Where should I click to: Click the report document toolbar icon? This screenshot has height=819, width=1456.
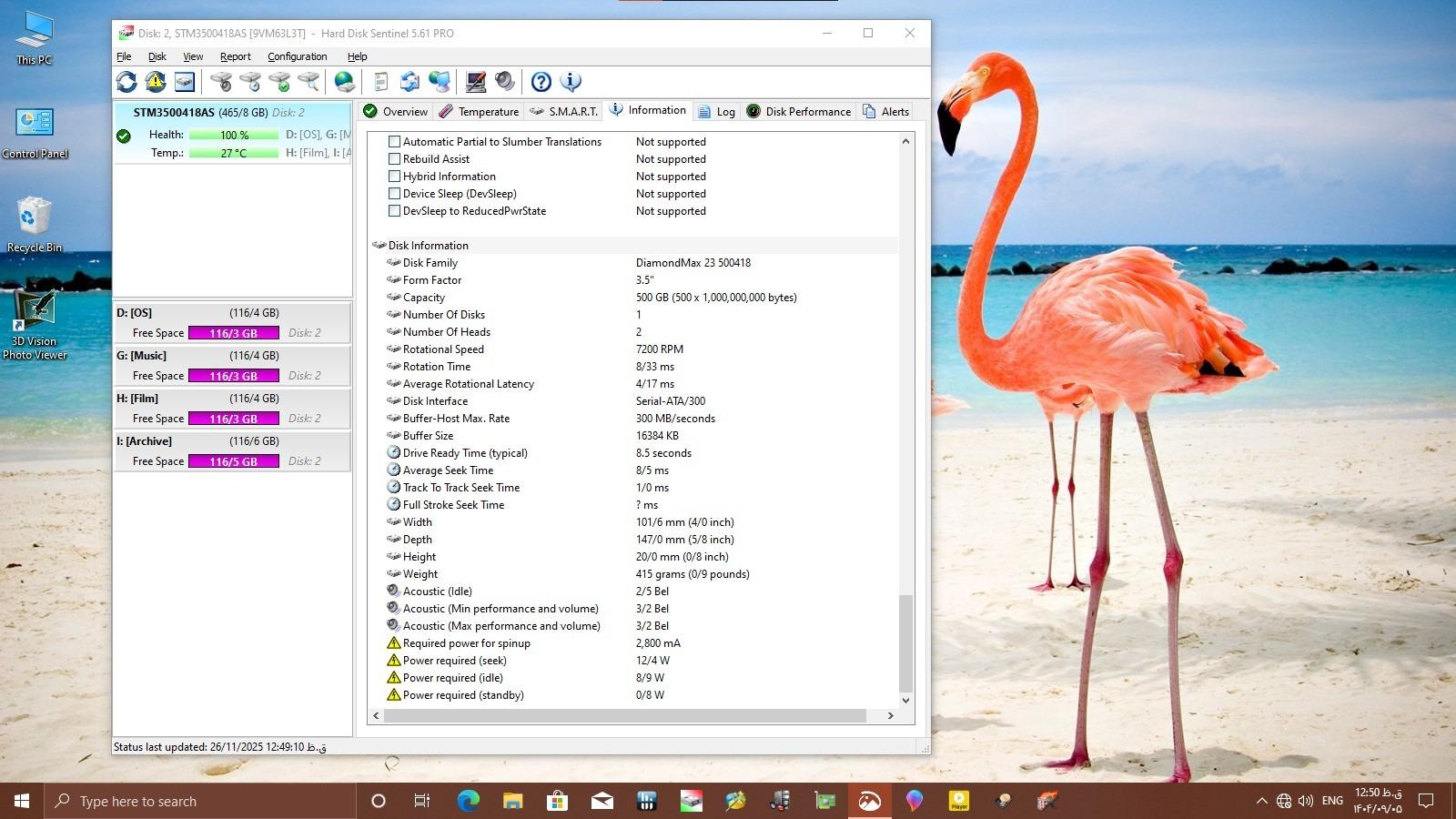[380, 82]
